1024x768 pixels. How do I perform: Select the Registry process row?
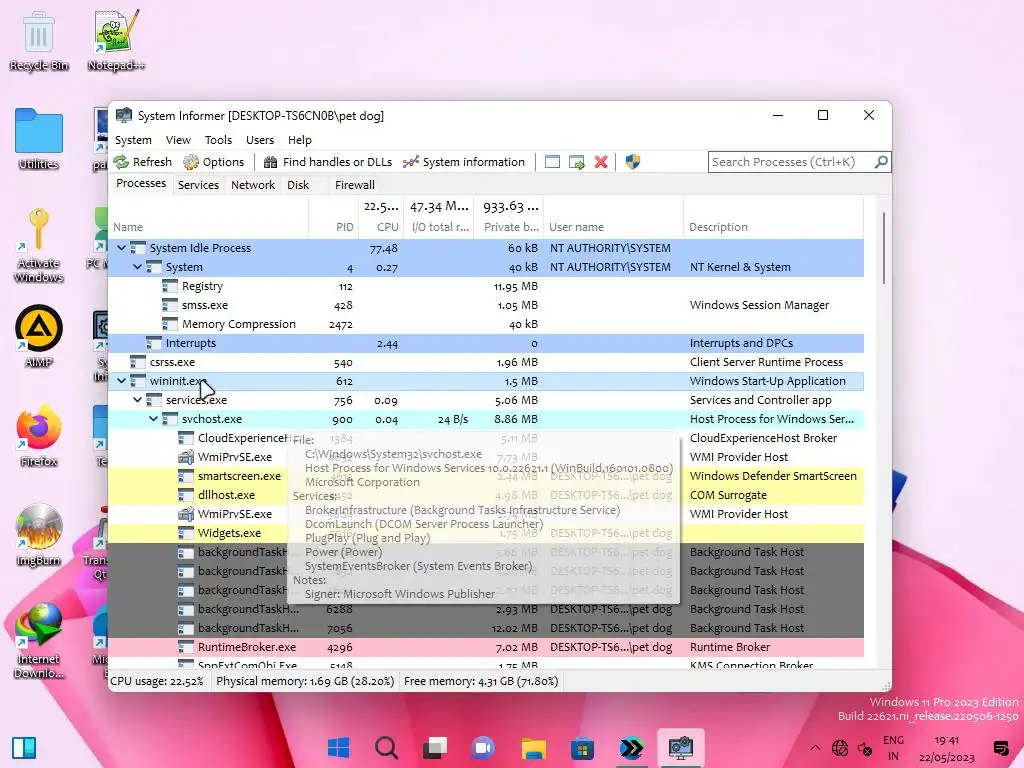tap(486, 286)
